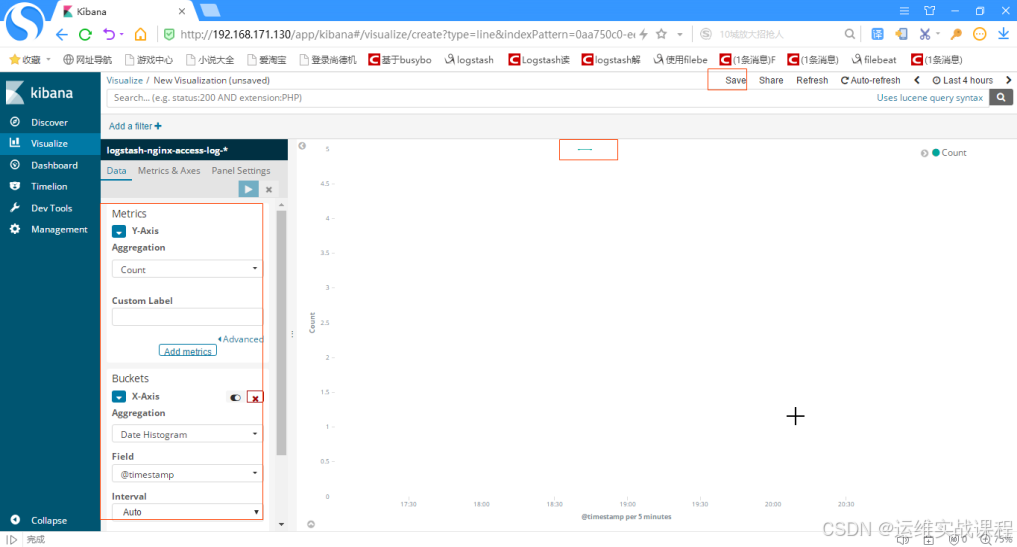The image size is (1017, 547).
Task: Open Timelion in Kibana sidebar
Action: click(49, 186)
